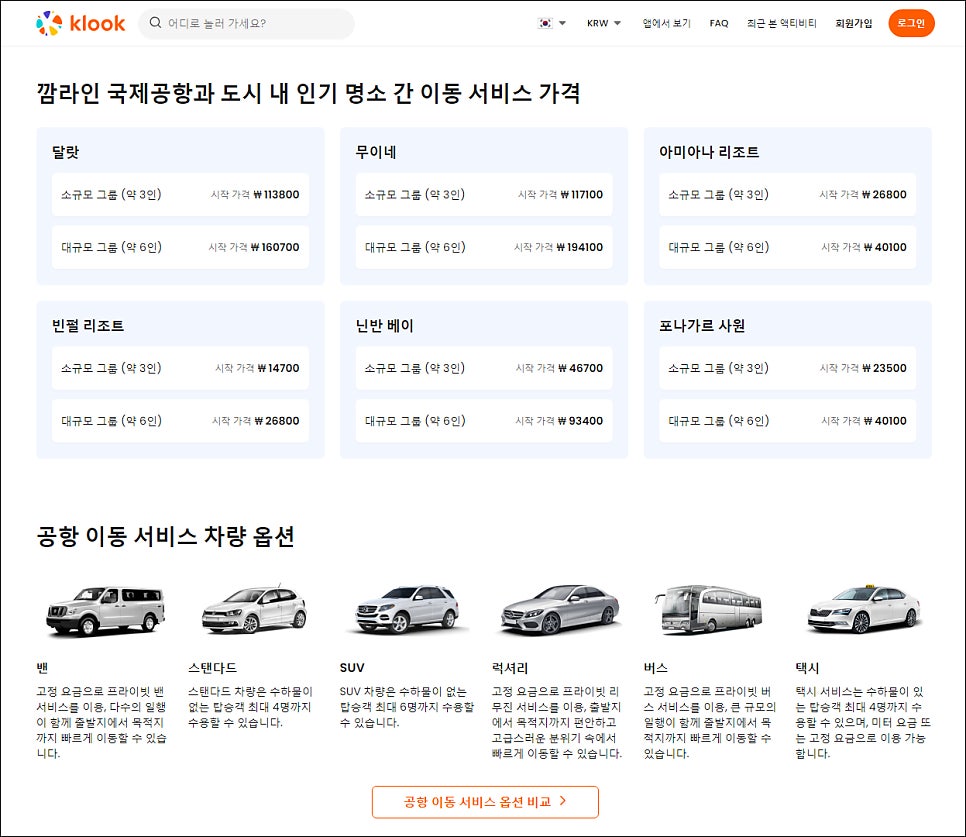The height and width of the screenshot is (837, 966).
Task: Select 닌반 베이 large group ₩93400 row
Action: coord(484,421)
